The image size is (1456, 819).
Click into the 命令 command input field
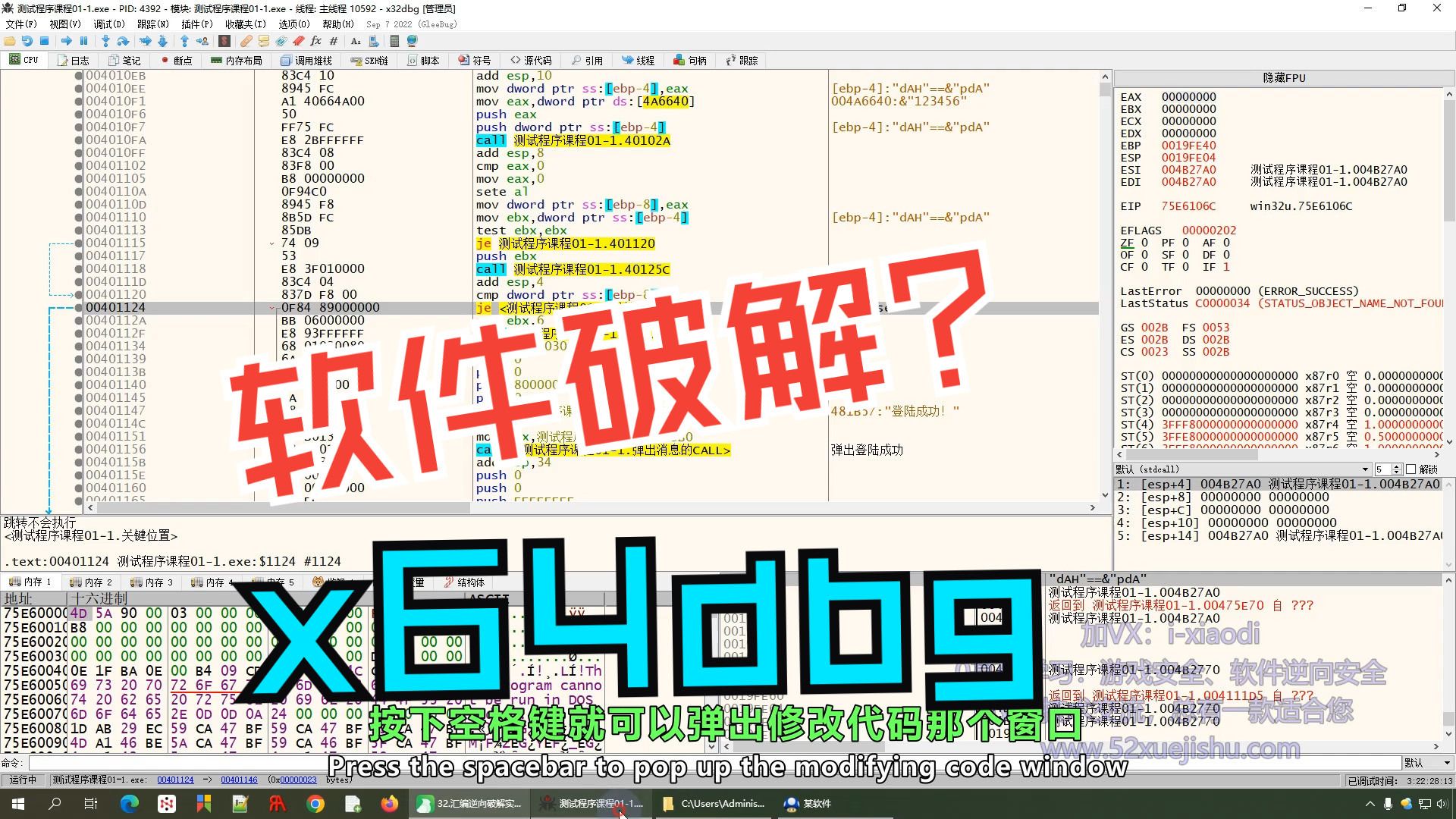point(713,763)
